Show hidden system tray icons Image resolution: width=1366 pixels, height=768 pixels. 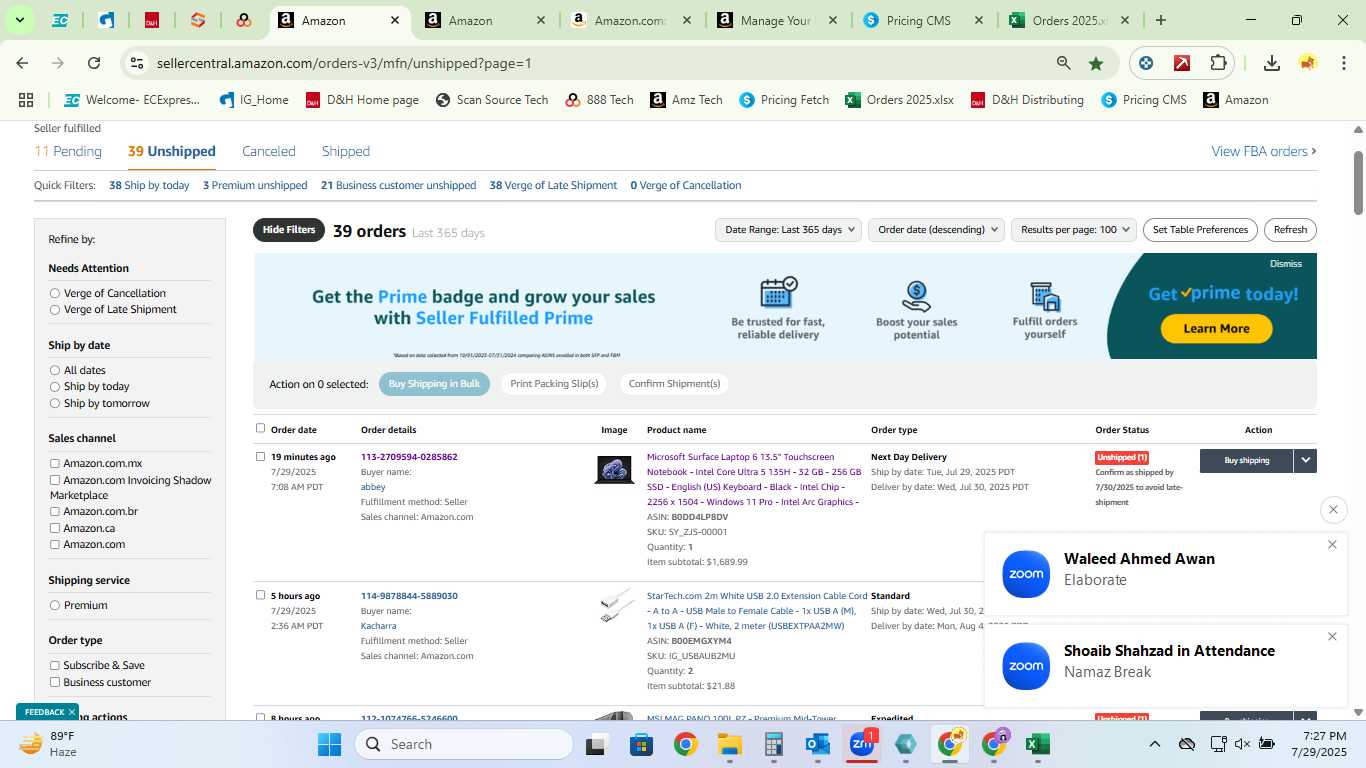point(1154,744)
